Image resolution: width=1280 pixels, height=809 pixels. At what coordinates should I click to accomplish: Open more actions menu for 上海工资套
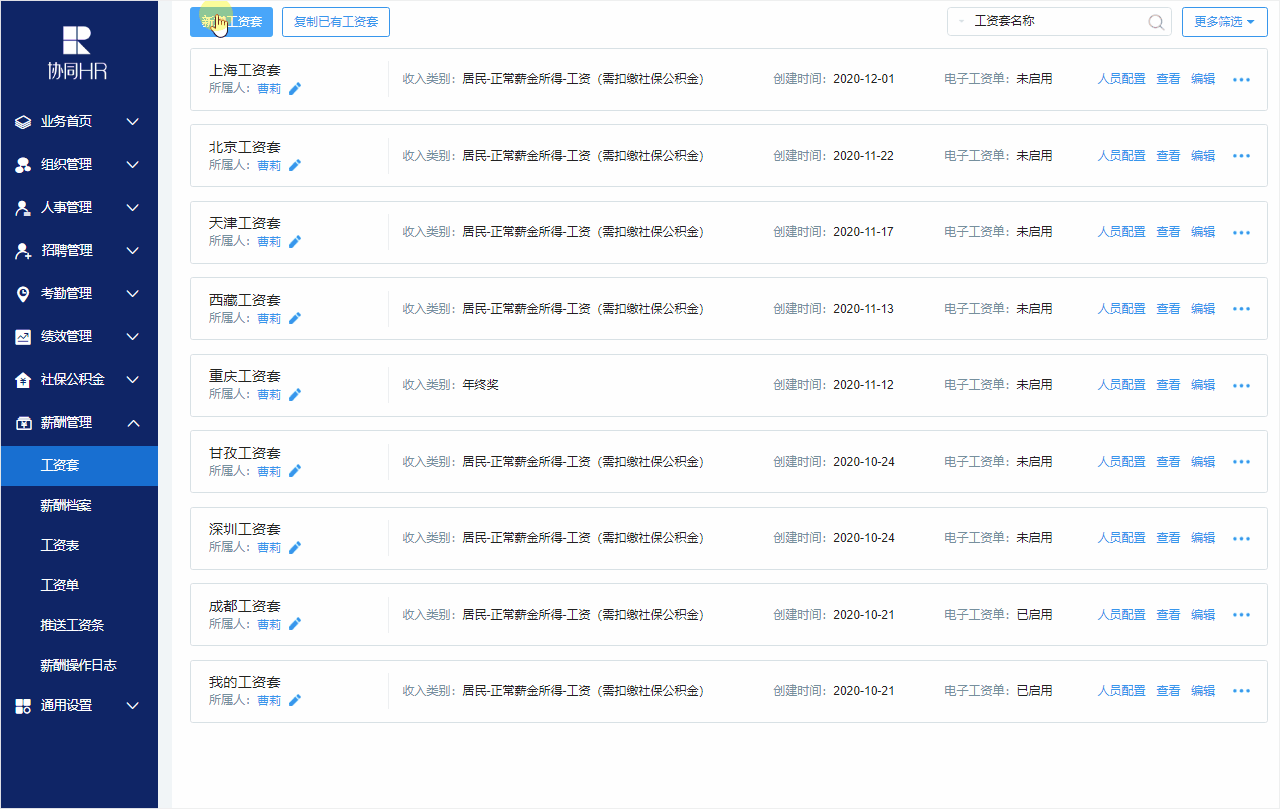coord(1241,79)
